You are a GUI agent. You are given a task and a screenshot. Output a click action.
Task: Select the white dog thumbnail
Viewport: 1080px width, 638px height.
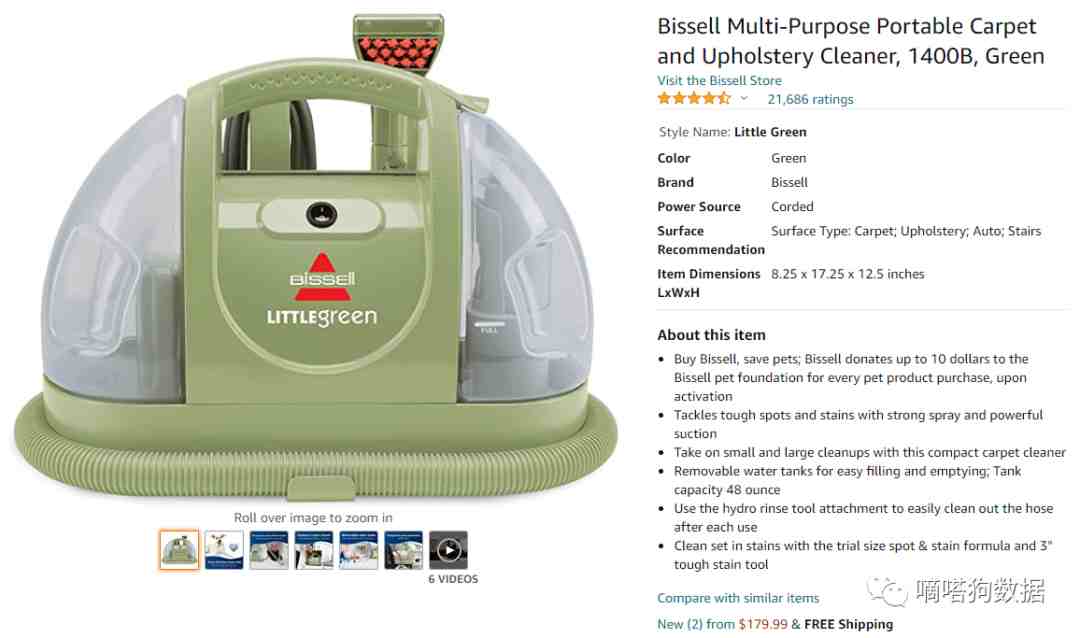224,550
